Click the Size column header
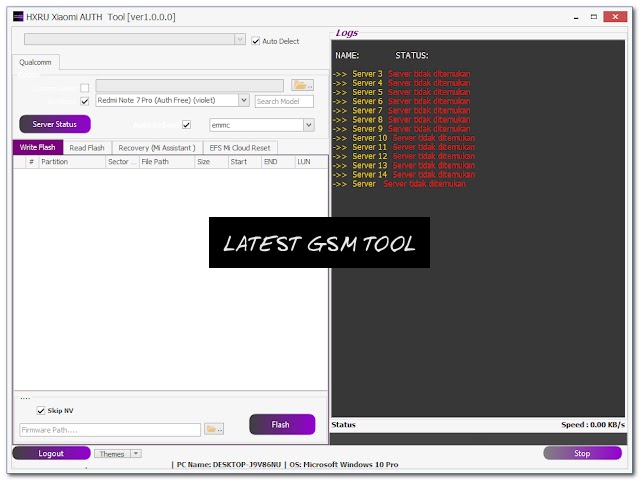The height and width of the screenshot is (481, 640). (211, 162)
